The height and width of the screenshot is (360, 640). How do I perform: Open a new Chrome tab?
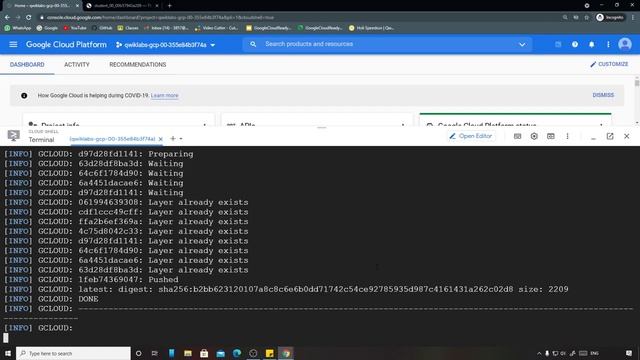tap(169, 6)
